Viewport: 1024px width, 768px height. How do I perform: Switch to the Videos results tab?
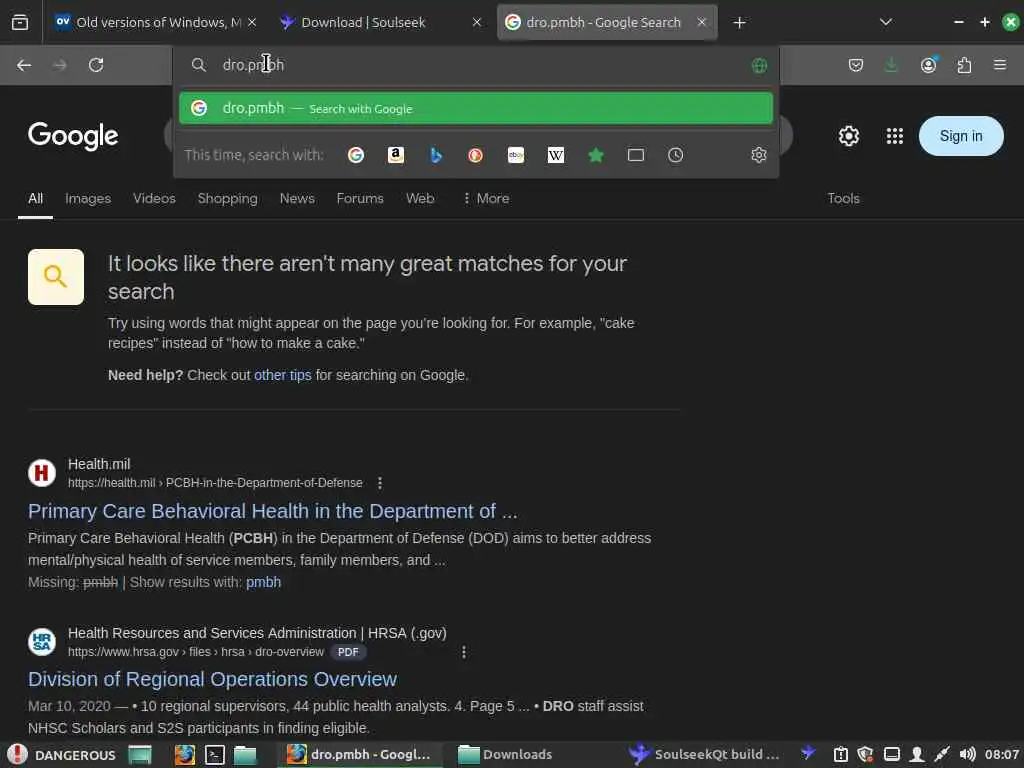154,199
